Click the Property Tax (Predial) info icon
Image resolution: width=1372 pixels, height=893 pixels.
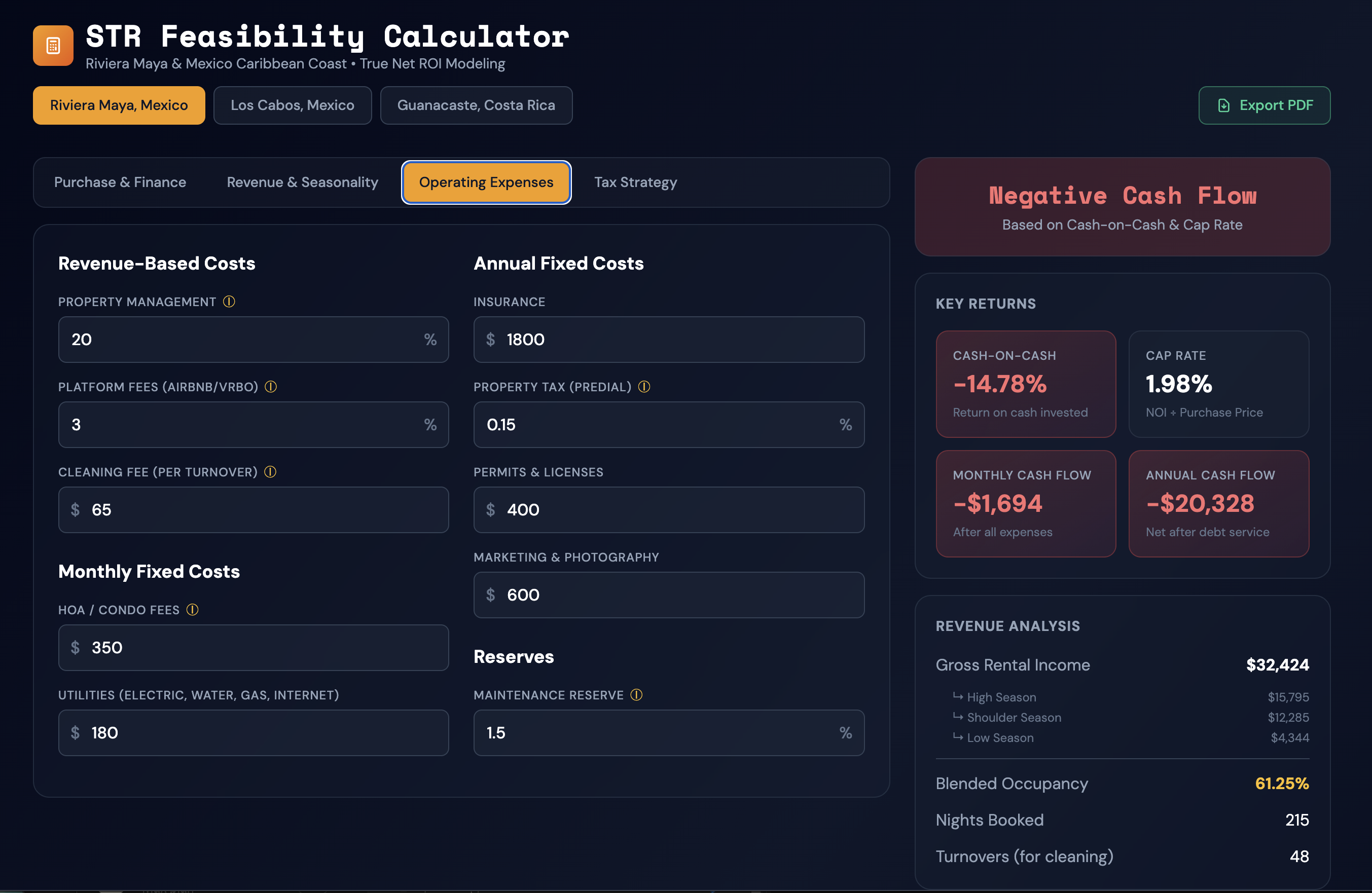(643, 387)
